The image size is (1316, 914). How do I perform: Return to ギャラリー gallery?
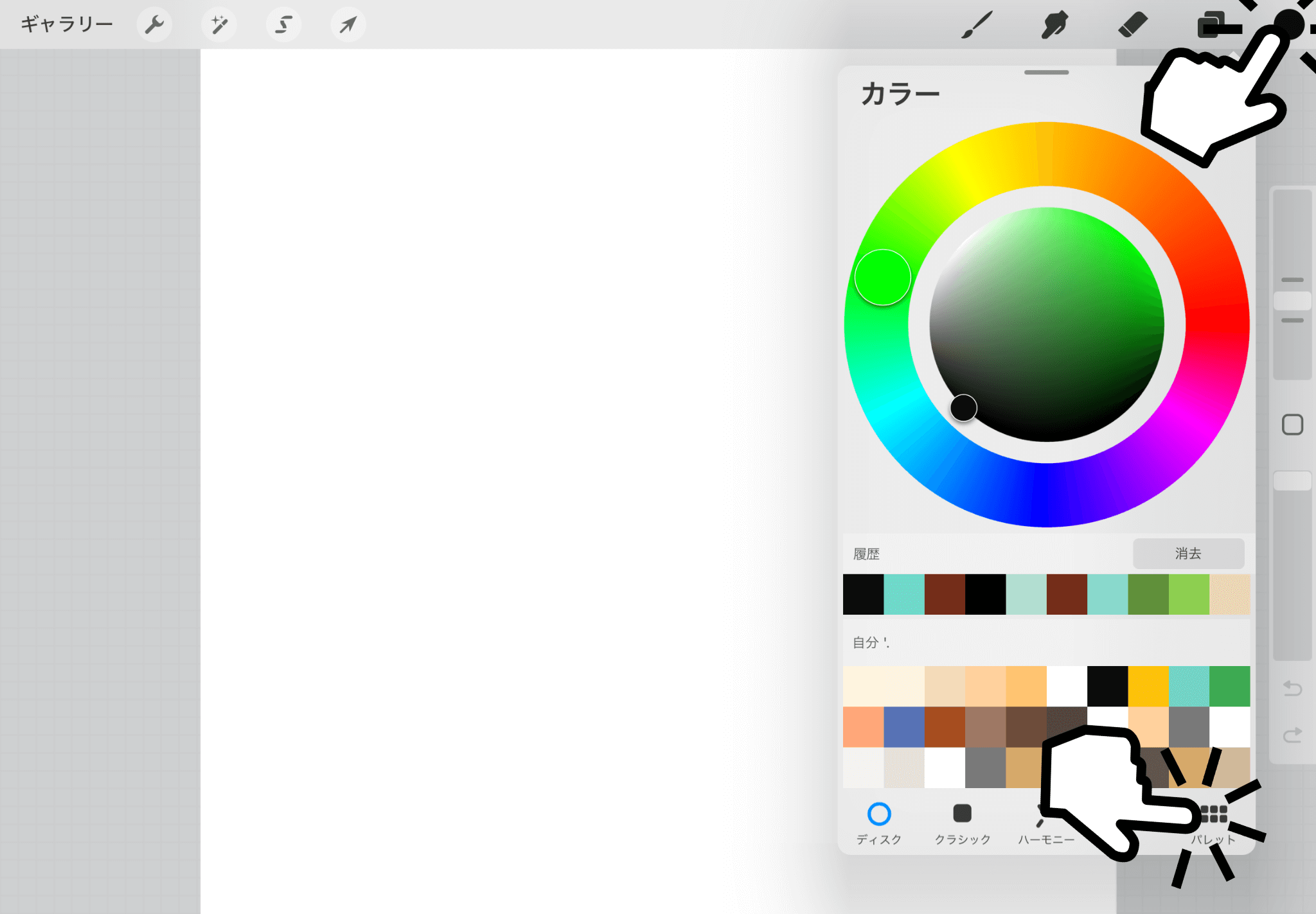67,24
